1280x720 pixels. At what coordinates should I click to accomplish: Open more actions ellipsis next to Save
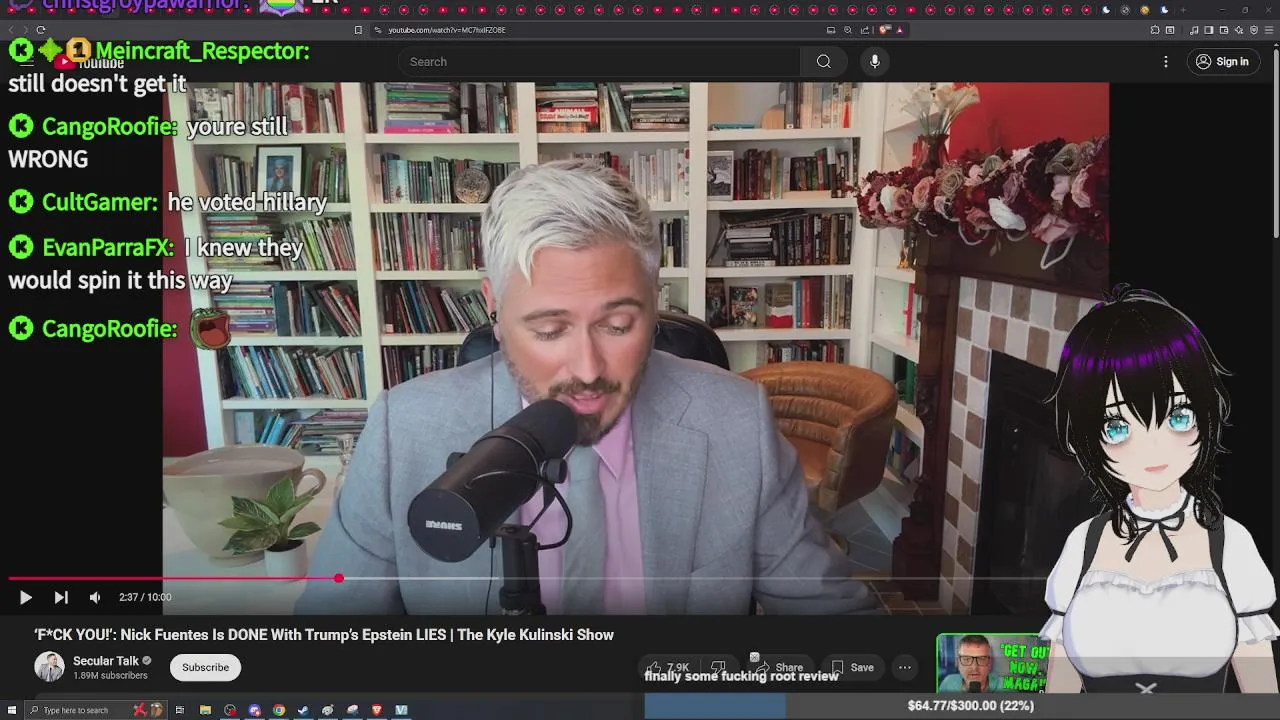coord(905,667)
